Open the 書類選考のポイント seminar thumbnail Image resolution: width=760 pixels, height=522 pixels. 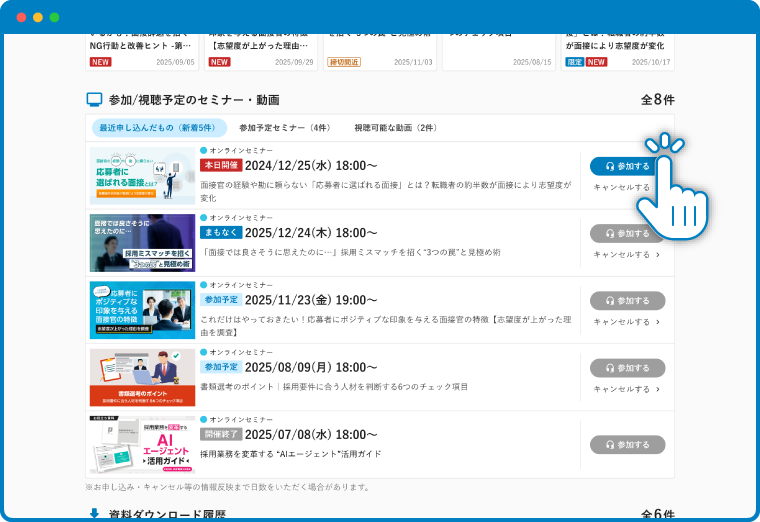142,378
